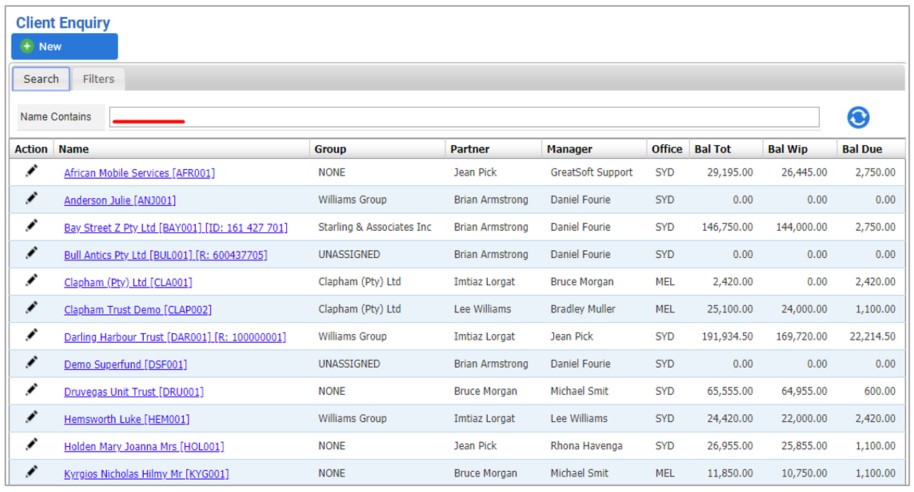Focus the Name Contains input field
The image size is (914, 492).
click(464, 117)
